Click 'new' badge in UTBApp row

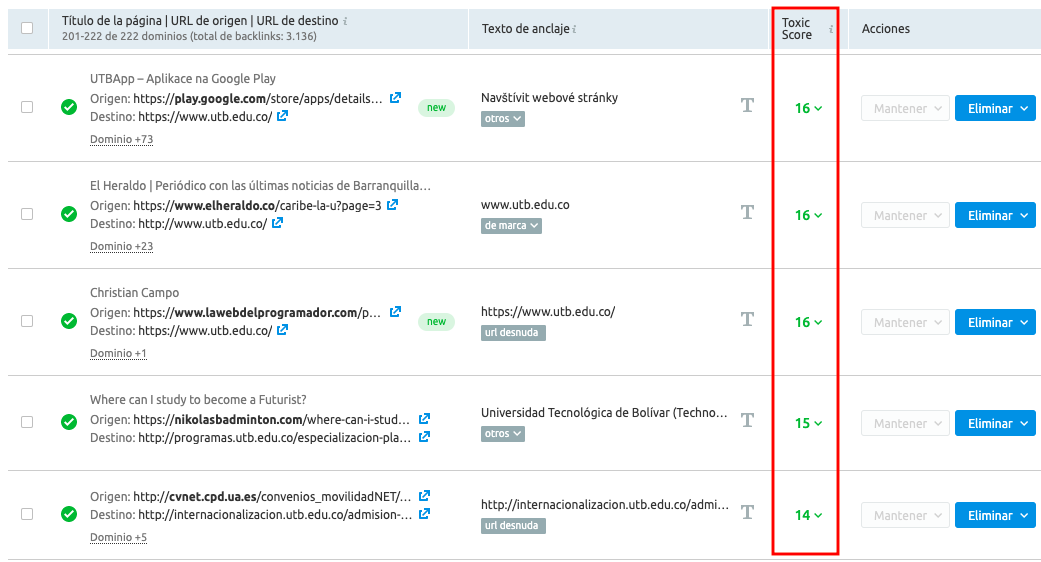[x=436, y=107]
